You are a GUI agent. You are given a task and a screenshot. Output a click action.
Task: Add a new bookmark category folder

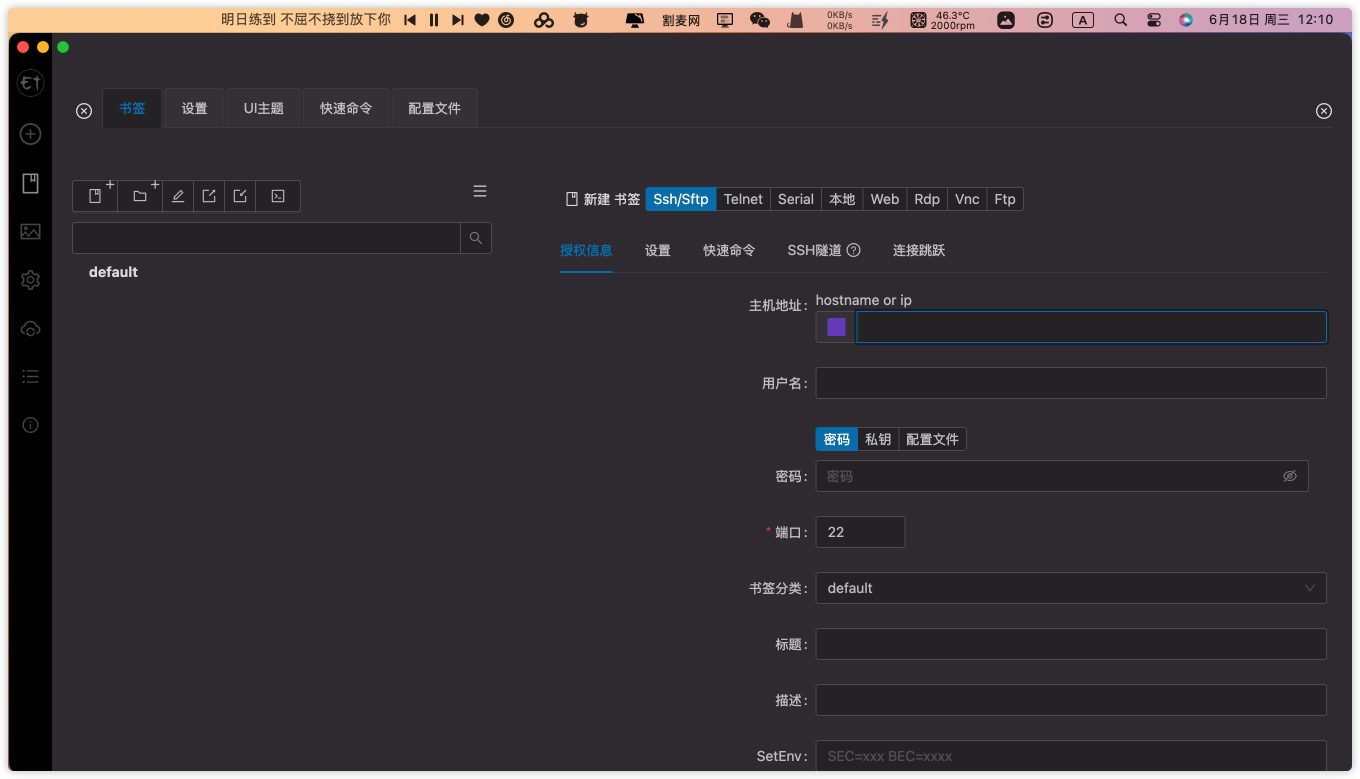coord(140,196)
